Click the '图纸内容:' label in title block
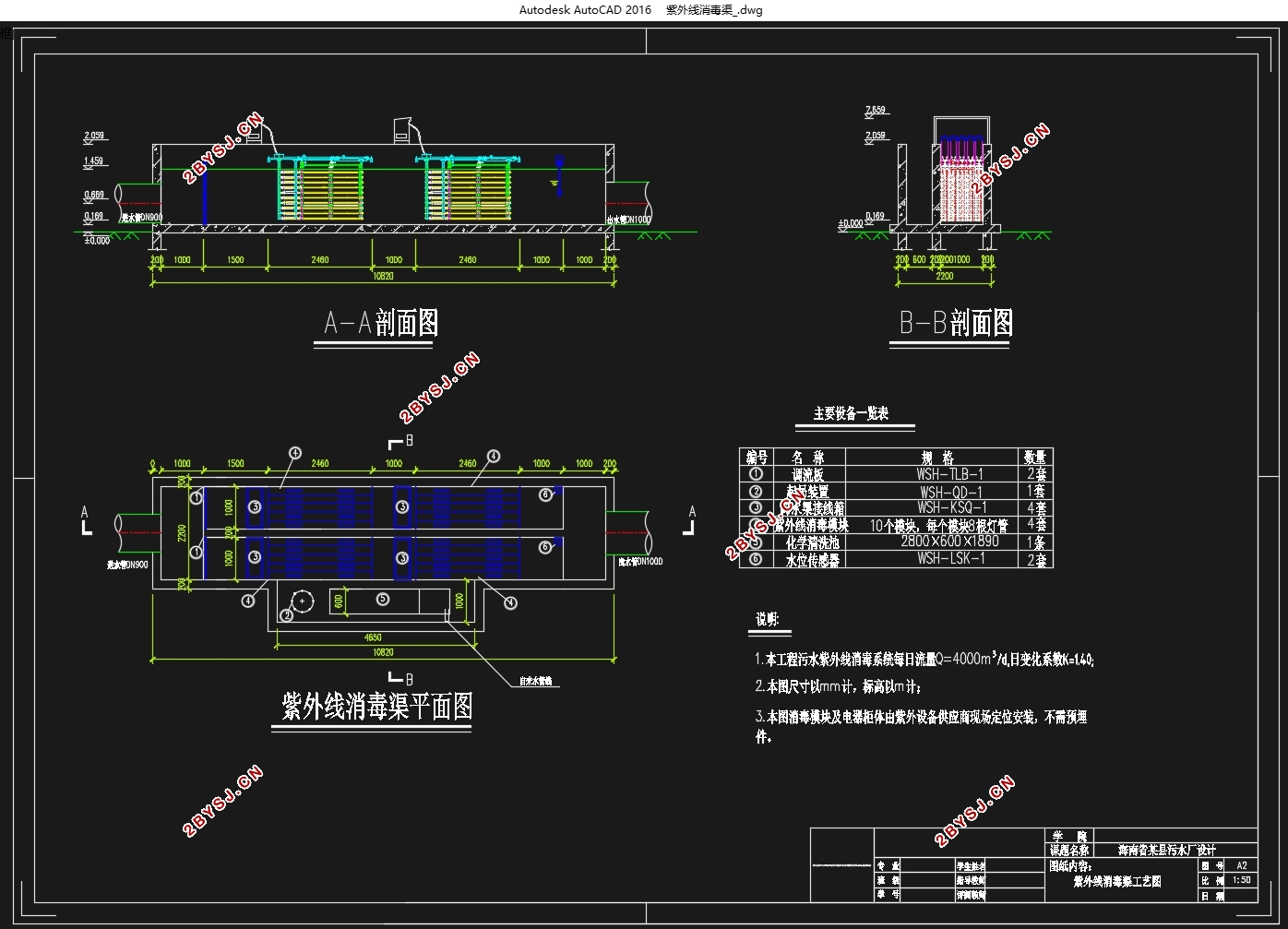 pos(1070,865)
